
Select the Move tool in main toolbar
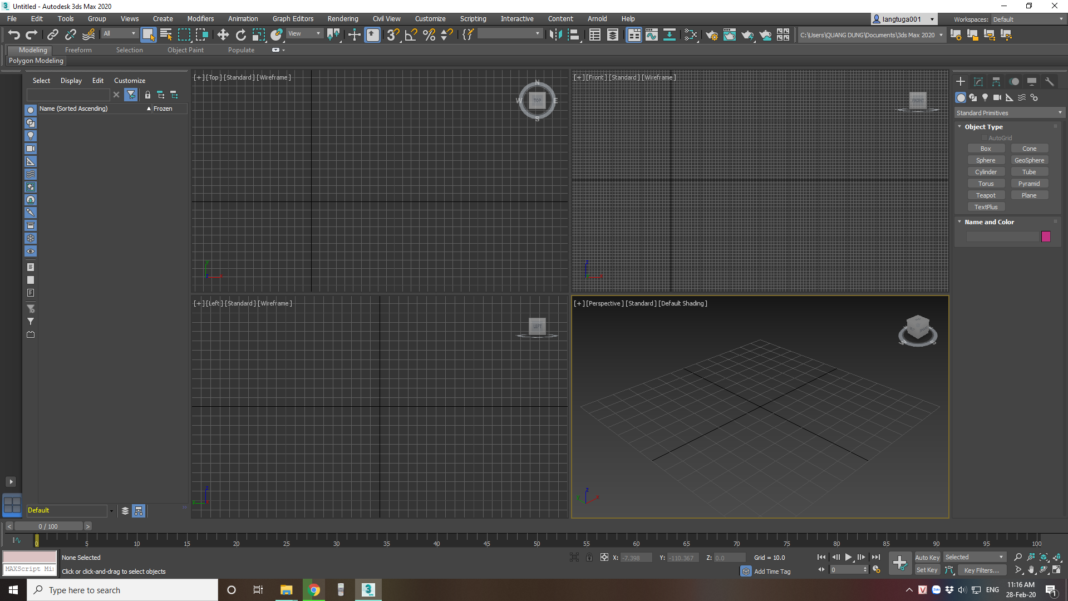point(222,35)
